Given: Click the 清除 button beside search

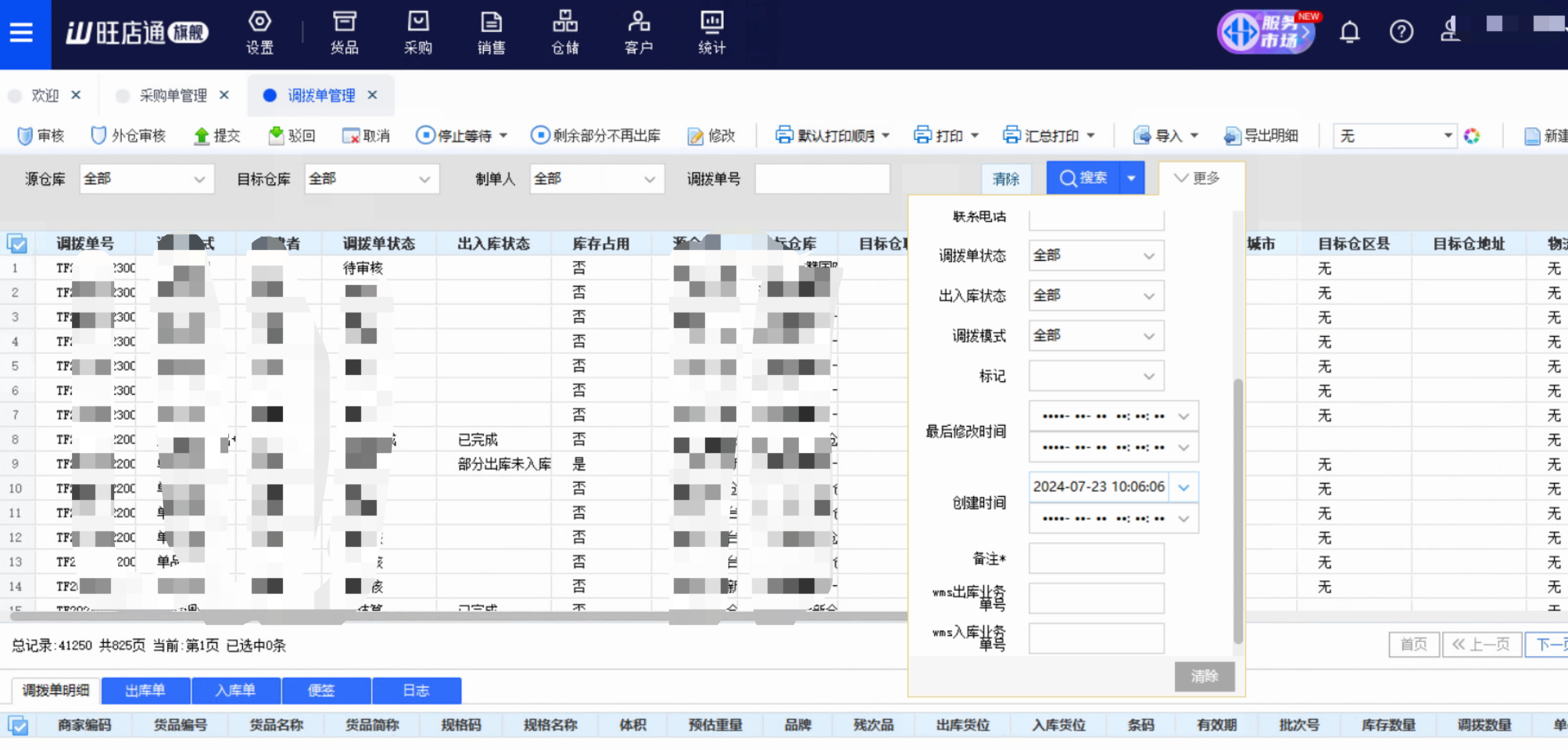Looking at the screenshot, I should pos(1005,179).
